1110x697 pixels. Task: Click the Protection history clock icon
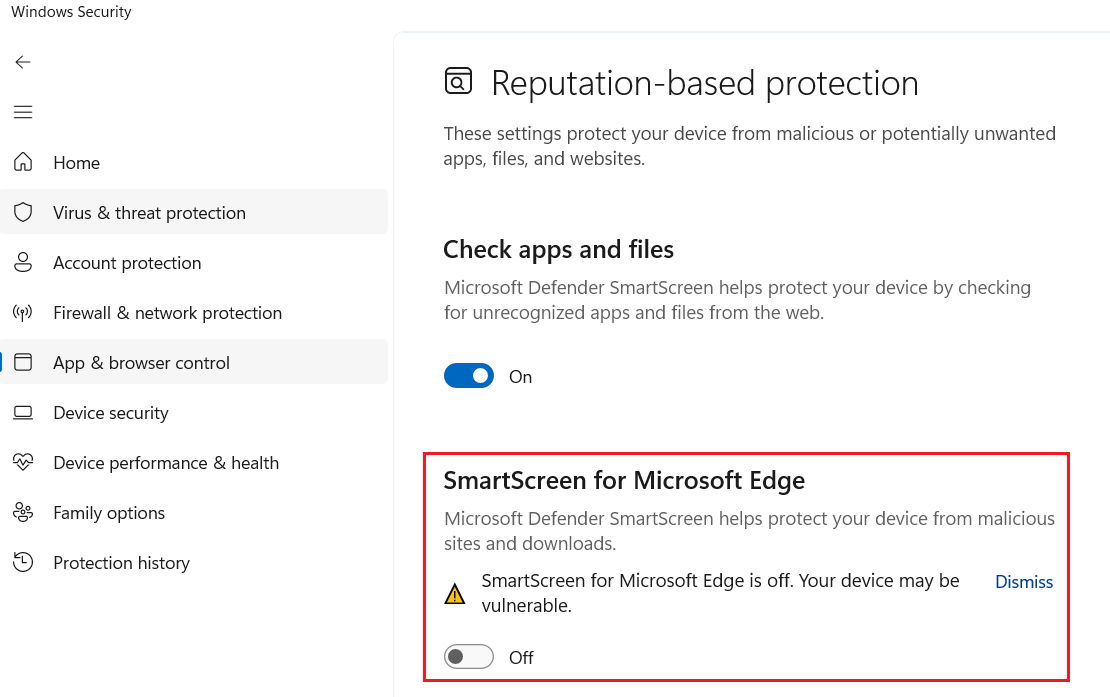point(23,563)
